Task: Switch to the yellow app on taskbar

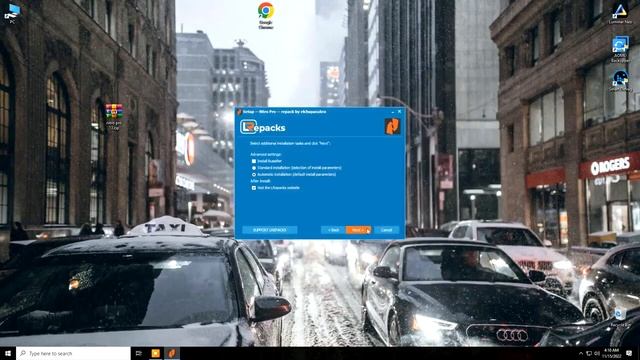Action: [x=156, y=353]
